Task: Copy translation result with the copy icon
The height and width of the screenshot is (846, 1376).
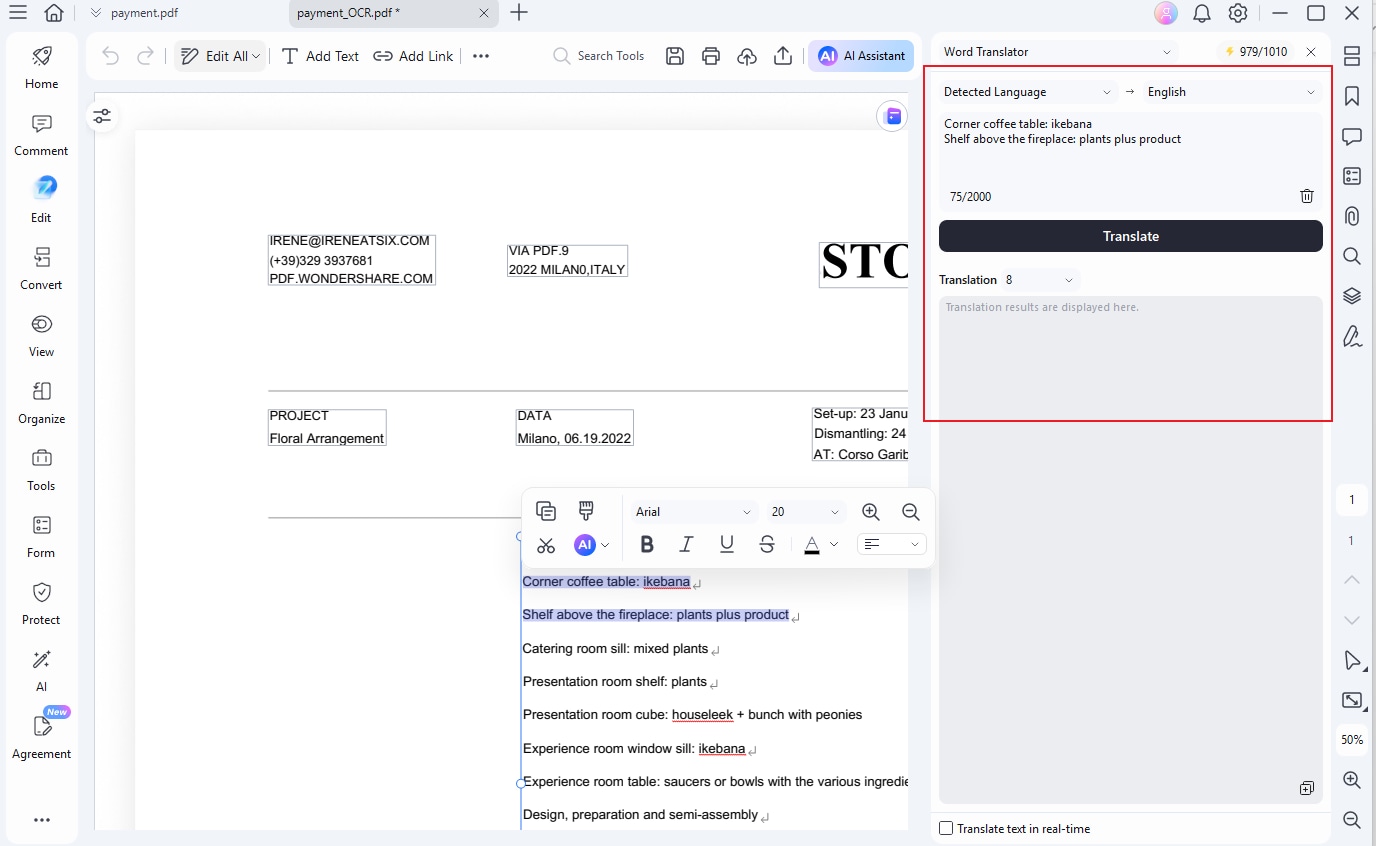Action: (x=1307, y=788)
